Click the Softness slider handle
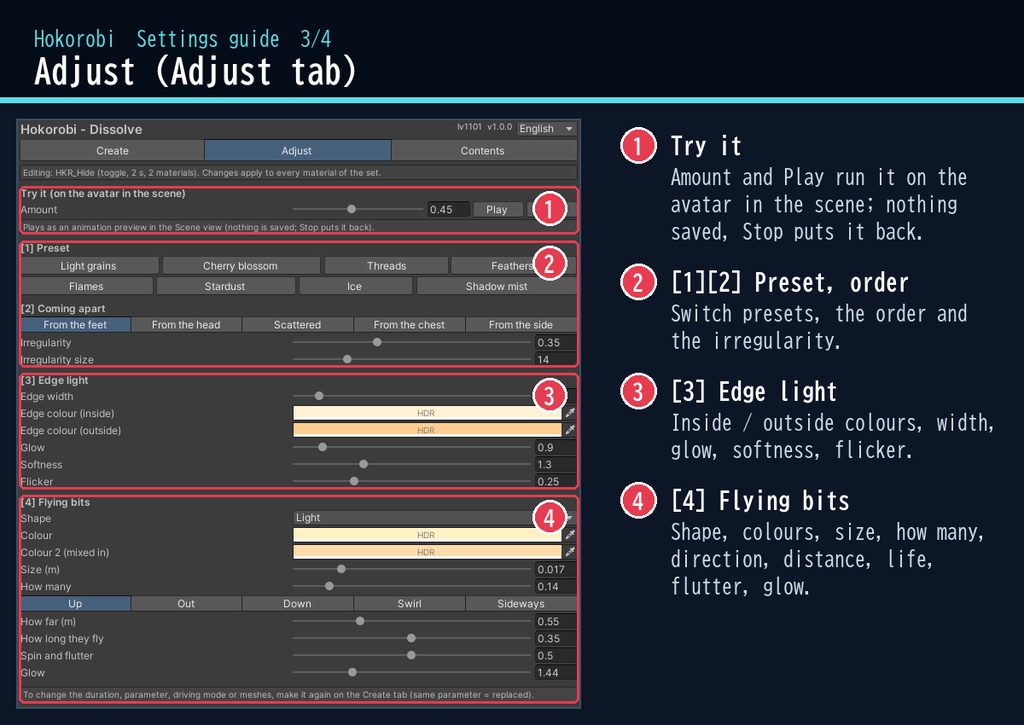Image resolution: width=1024 pixels, height=725 pixels. click(363, 464)
